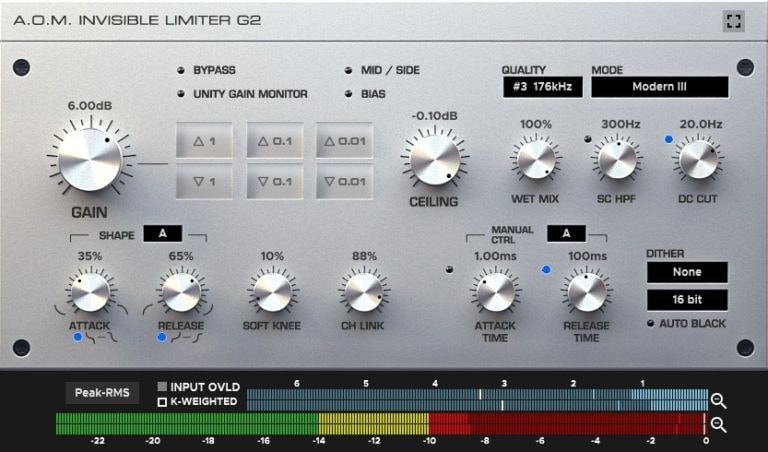Zoom the output level meter magnifier

click(719, 425)
